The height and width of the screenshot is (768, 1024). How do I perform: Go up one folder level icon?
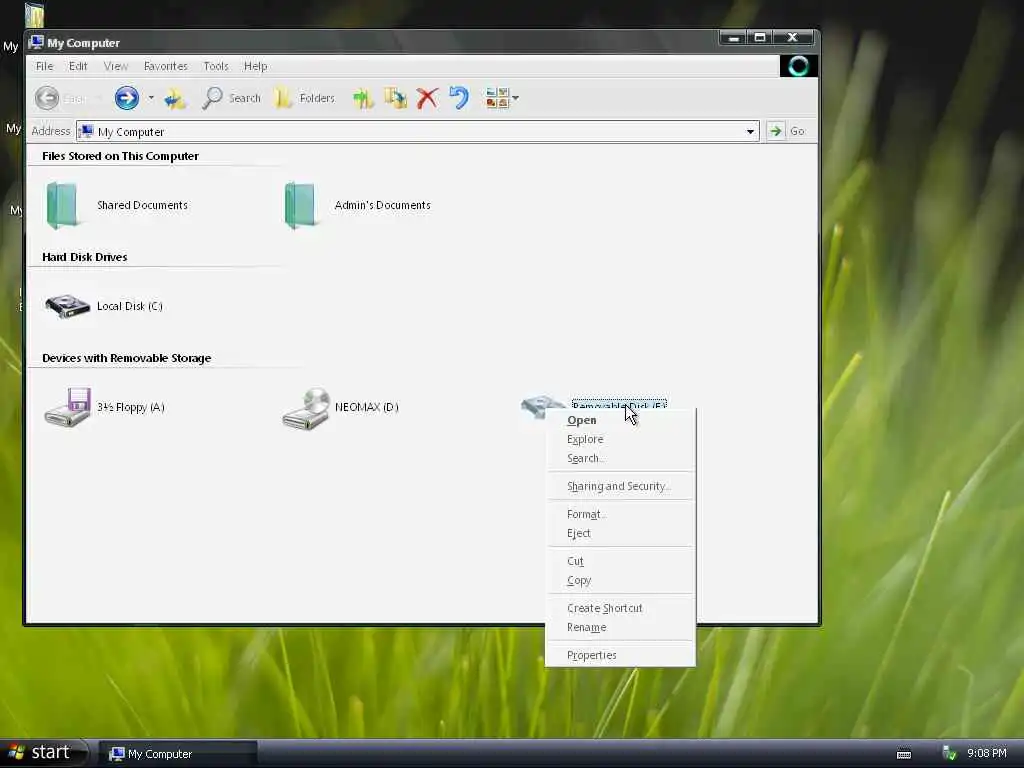pos(175,98)
